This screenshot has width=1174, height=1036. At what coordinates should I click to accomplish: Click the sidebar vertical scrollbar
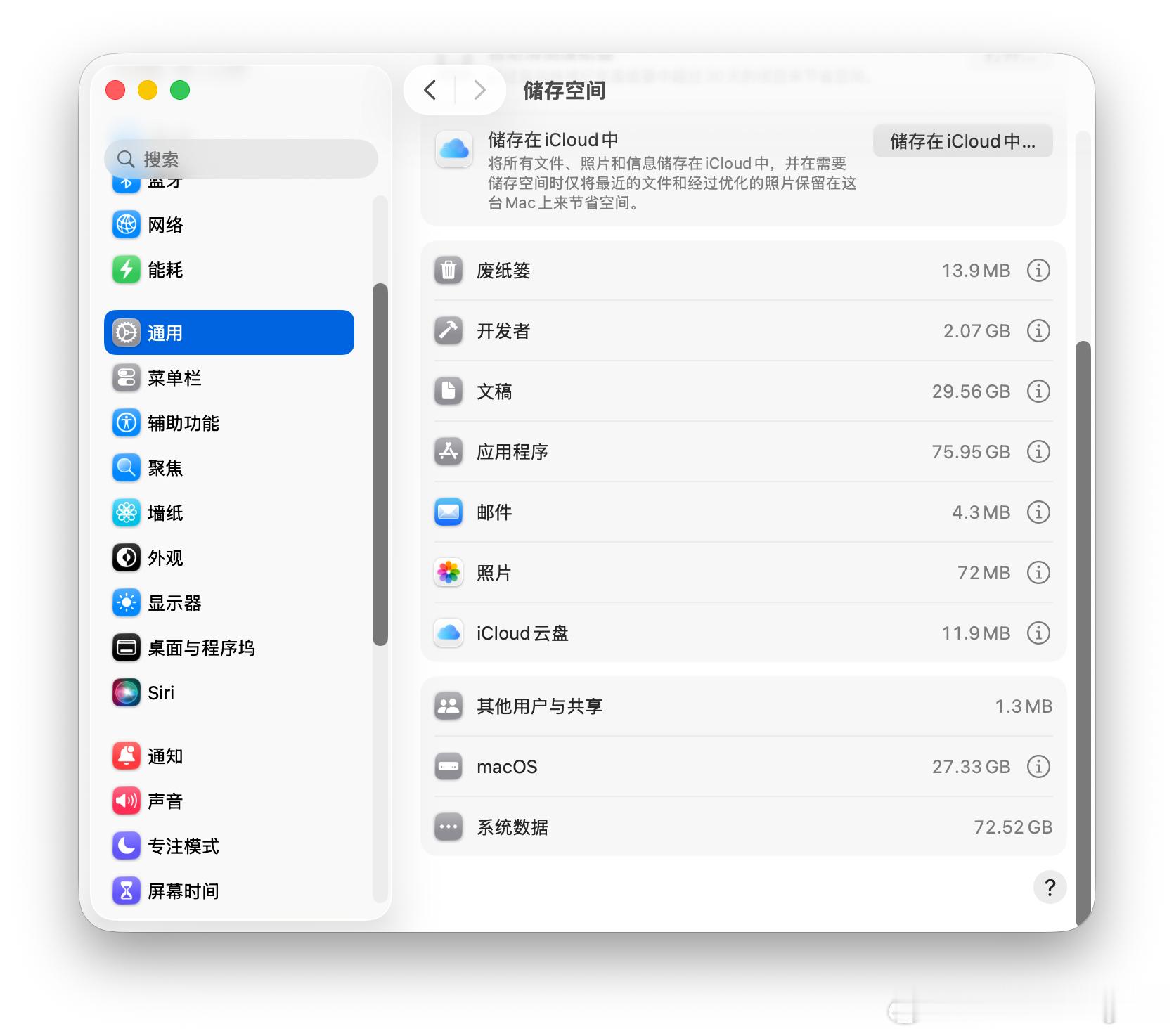point(380,464)
